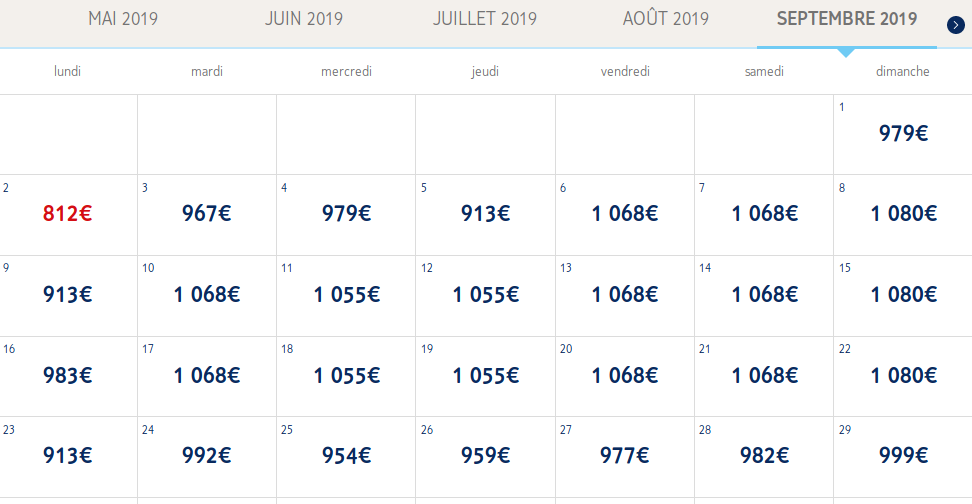Choose the 999€ fare on September 29
This screenshot has width=972, height=504.
click(x=904, y=455)
